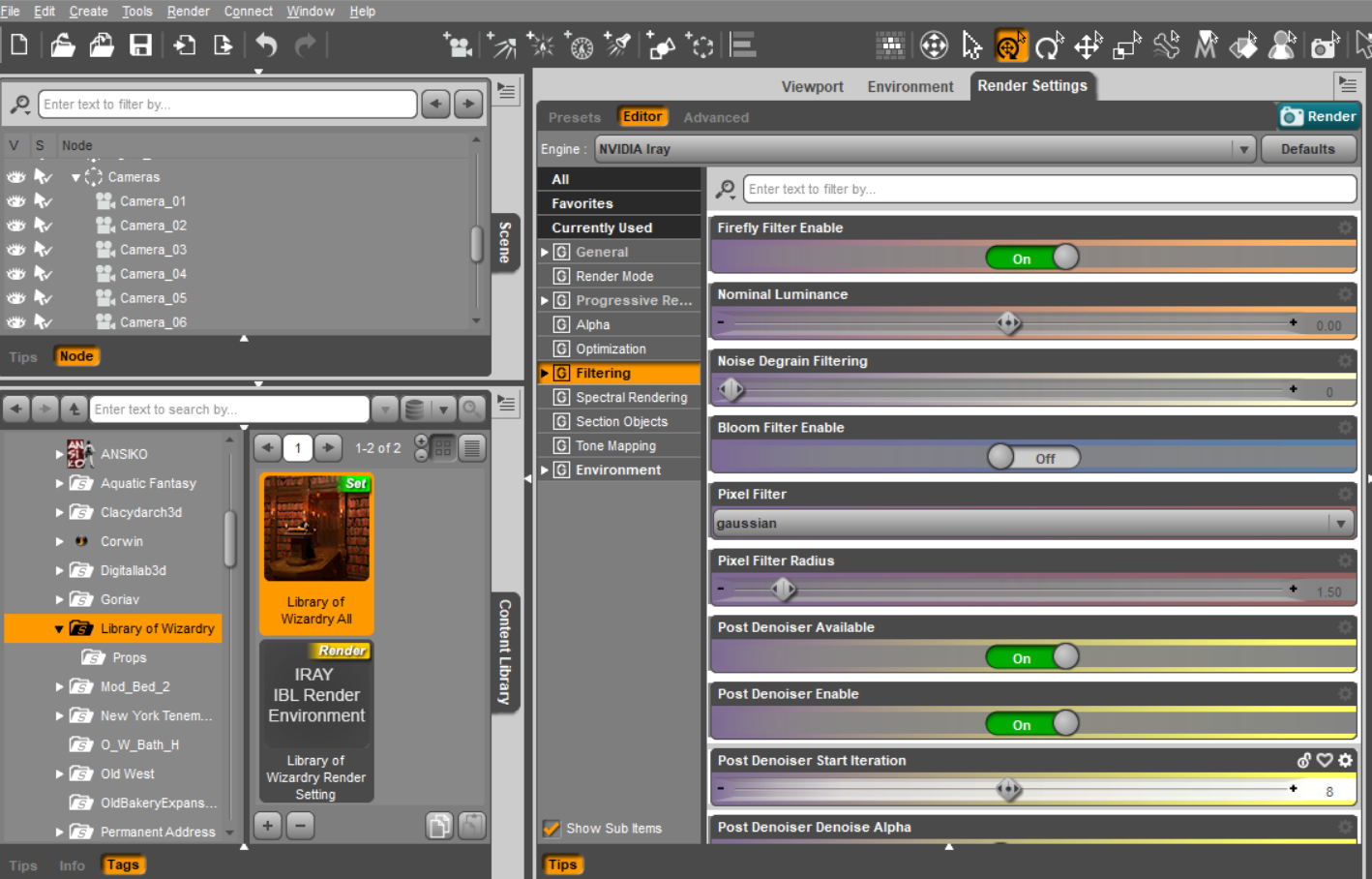The image size is (1372, 879).
Task: Toggle selectability of Camera_02
Action: (44, 226)
